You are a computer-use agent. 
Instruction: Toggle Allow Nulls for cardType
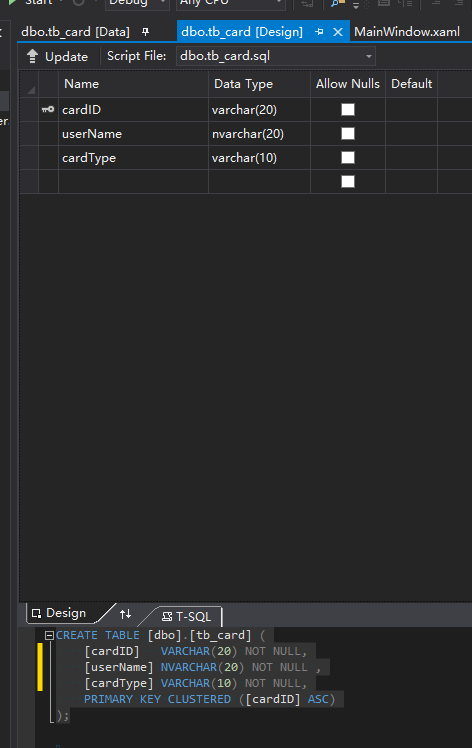[348, 157]
